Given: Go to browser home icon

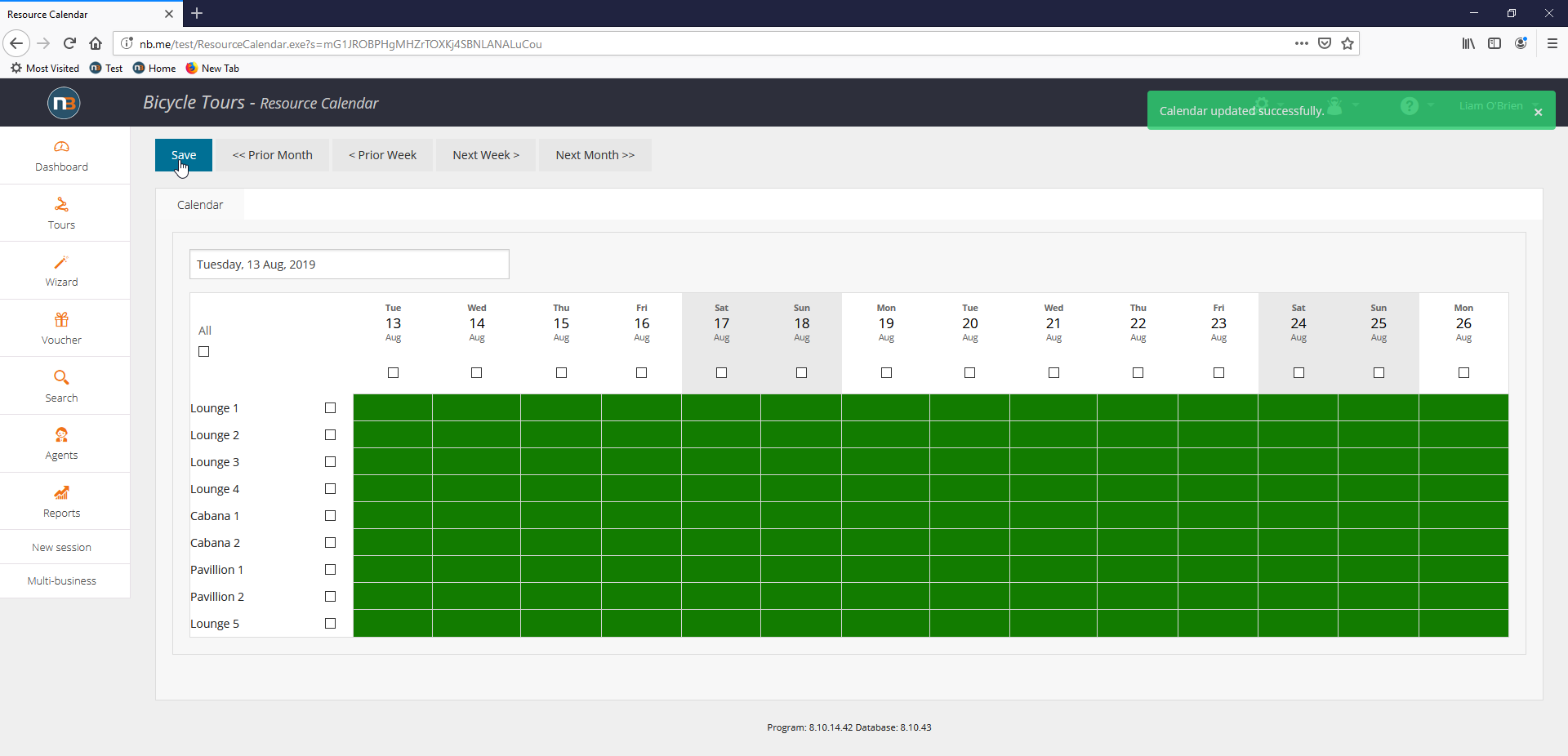Looking at the screenshot, I should coord(96,43).
